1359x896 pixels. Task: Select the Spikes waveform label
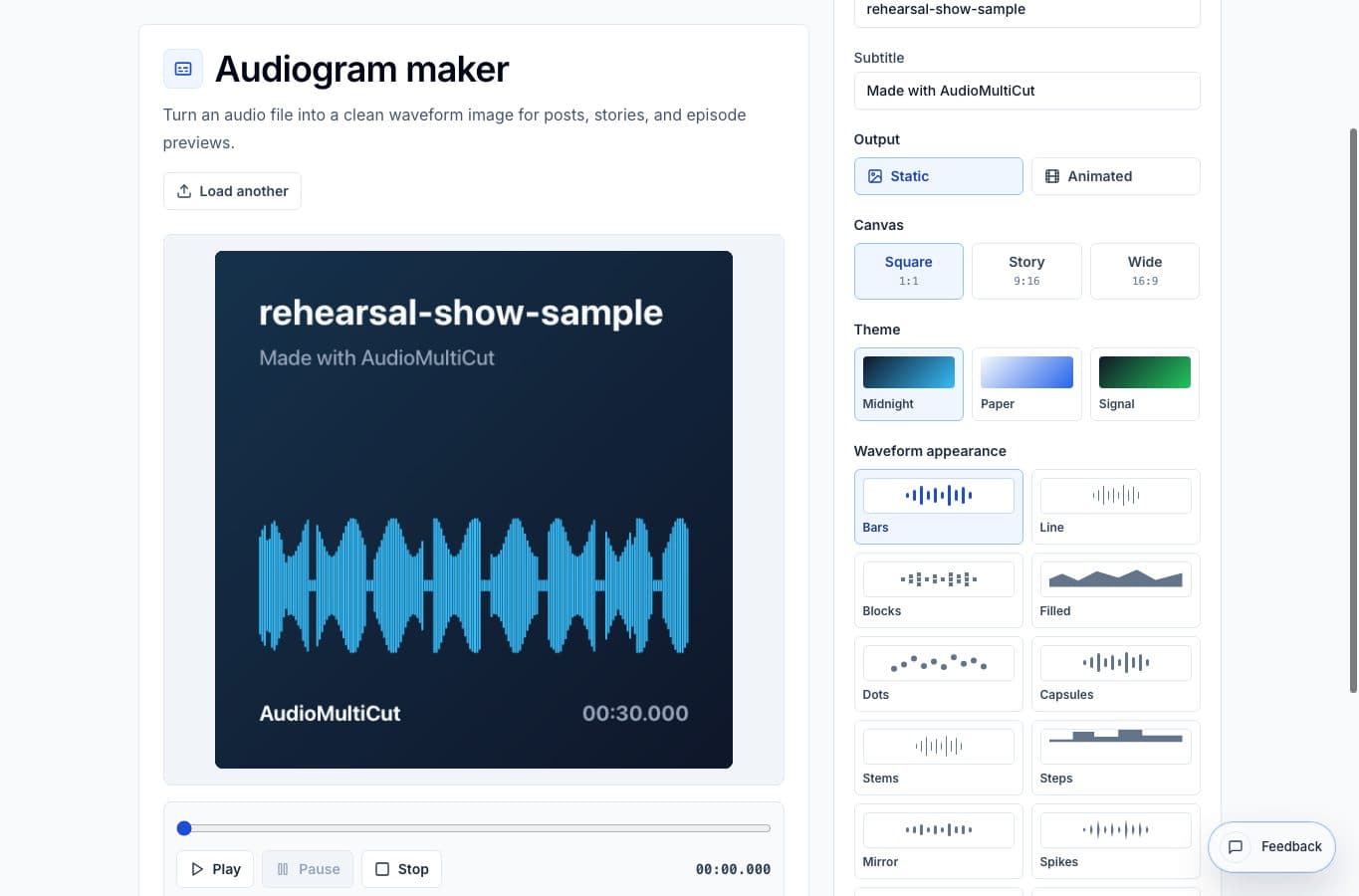coord(1059,862)
